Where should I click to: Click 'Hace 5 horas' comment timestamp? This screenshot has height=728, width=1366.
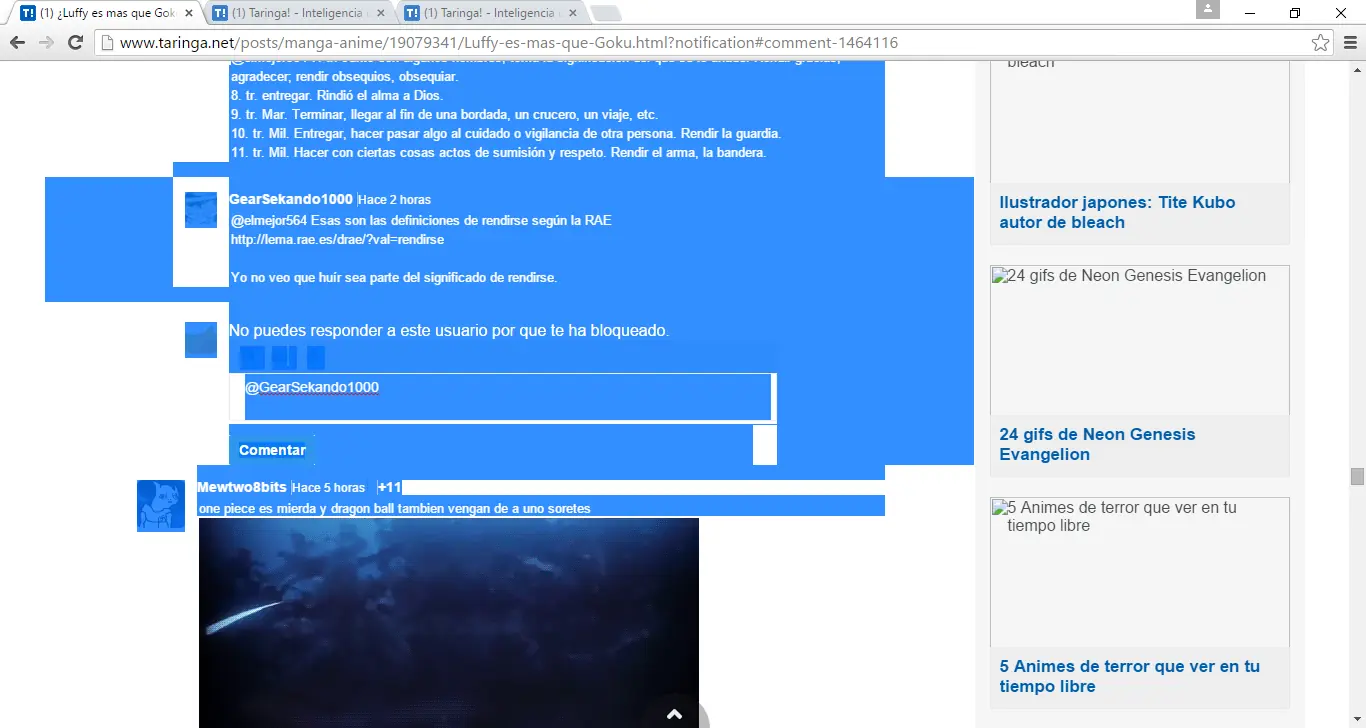pyautogui.click(x=329, y=488)
